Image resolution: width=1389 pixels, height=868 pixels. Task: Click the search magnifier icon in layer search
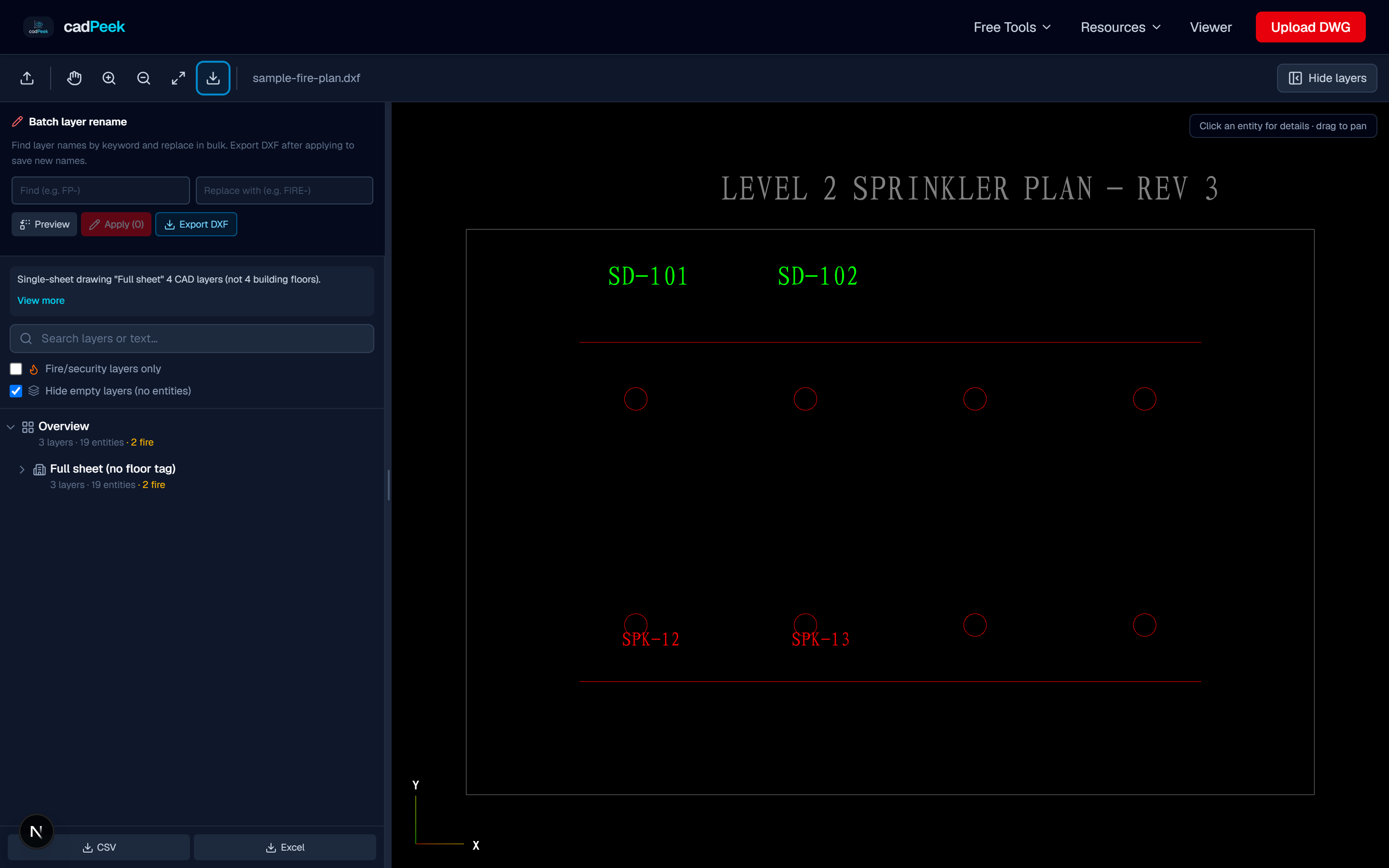click(26, 339)
